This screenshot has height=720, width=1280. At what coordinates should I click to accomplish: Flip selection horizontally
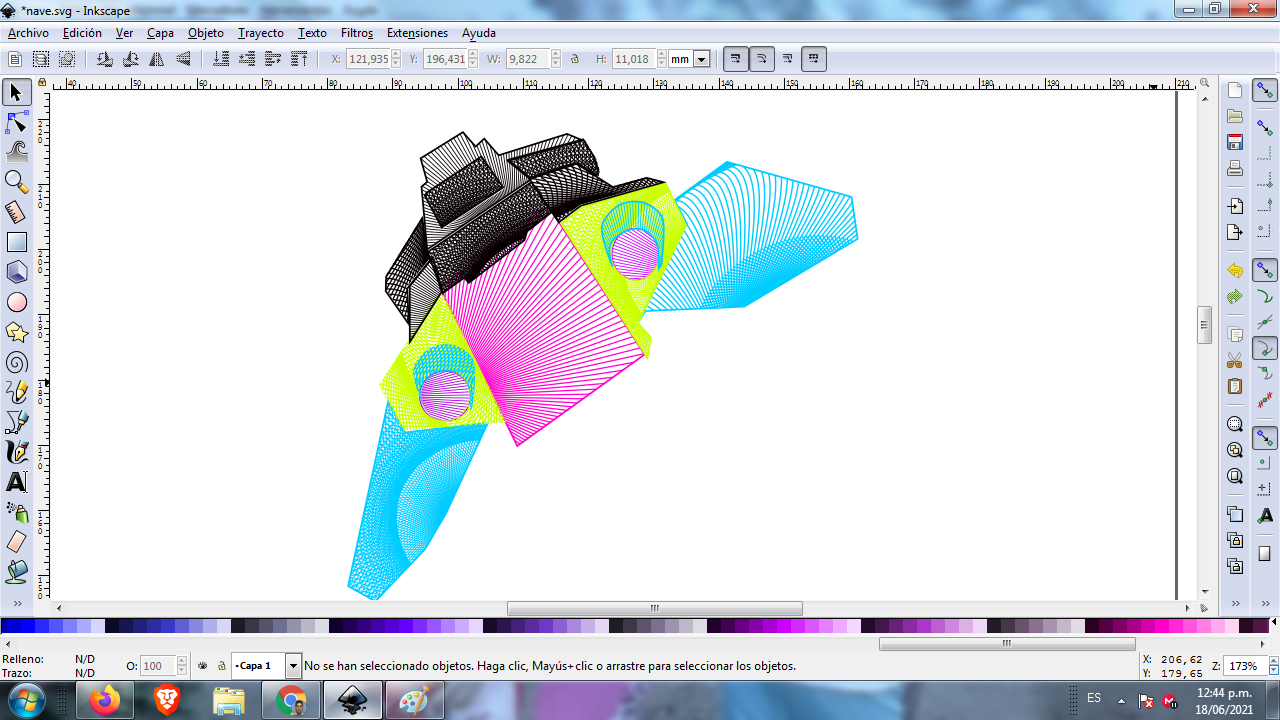[156, 59]
